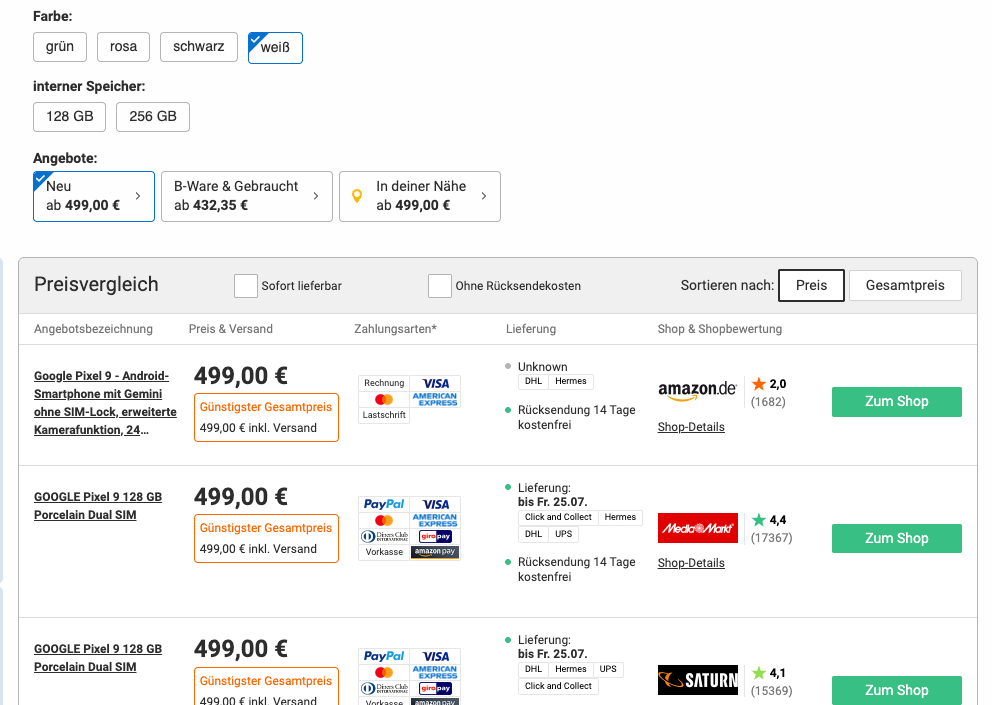Pick the schwarz color option
The height and width of the screenshot is (705, 992).
click(199, 47)
